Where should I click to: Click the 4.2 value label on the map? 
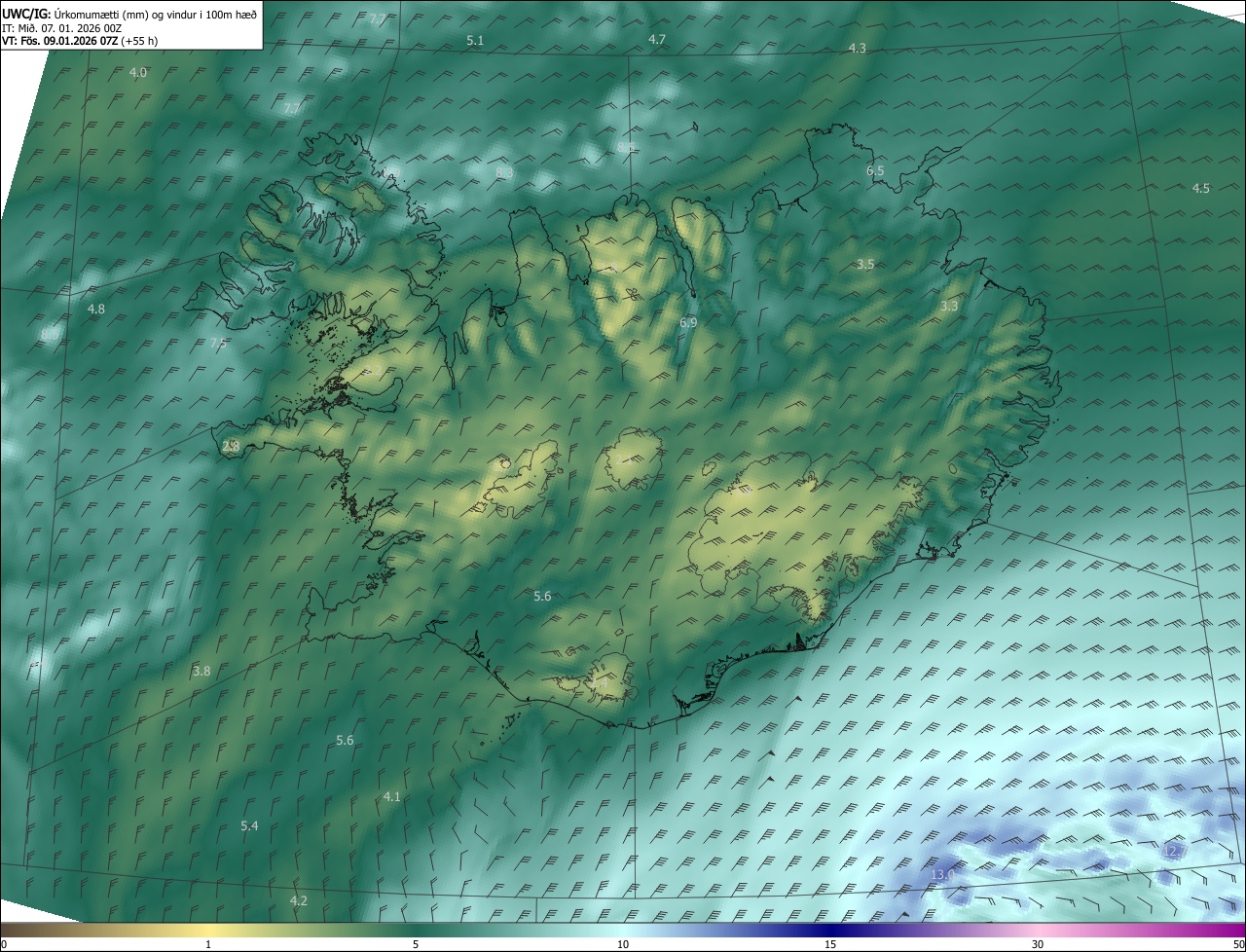coord(299,900)
